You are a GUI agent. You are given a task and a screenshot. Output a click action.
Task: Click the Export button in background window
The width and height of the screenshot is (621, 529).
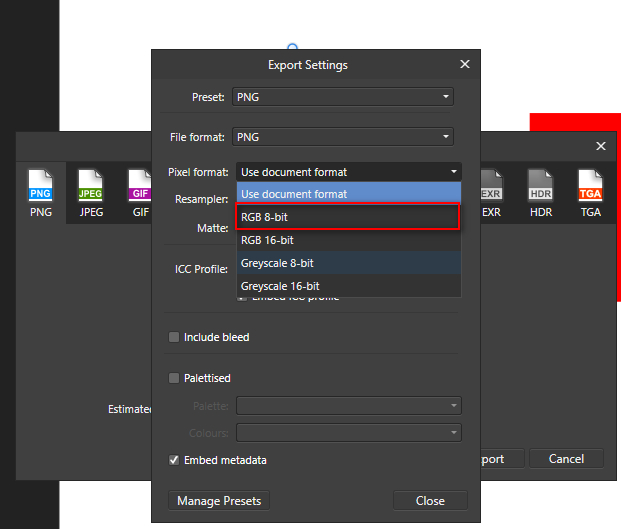click(x=502, y=459)
